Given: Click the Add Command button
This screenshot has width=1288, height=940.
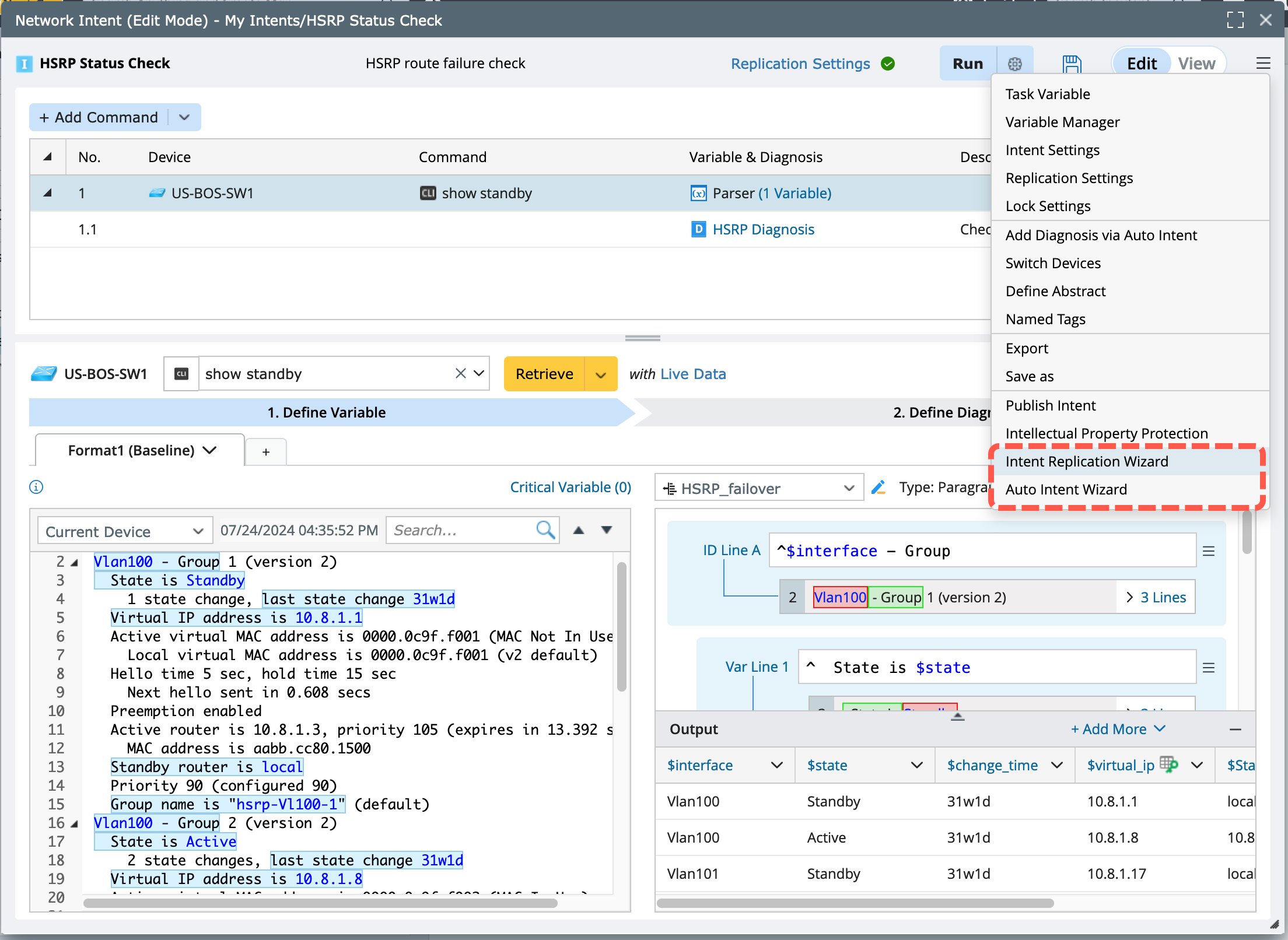Looking at the screenshot, I should coord(99,117).
